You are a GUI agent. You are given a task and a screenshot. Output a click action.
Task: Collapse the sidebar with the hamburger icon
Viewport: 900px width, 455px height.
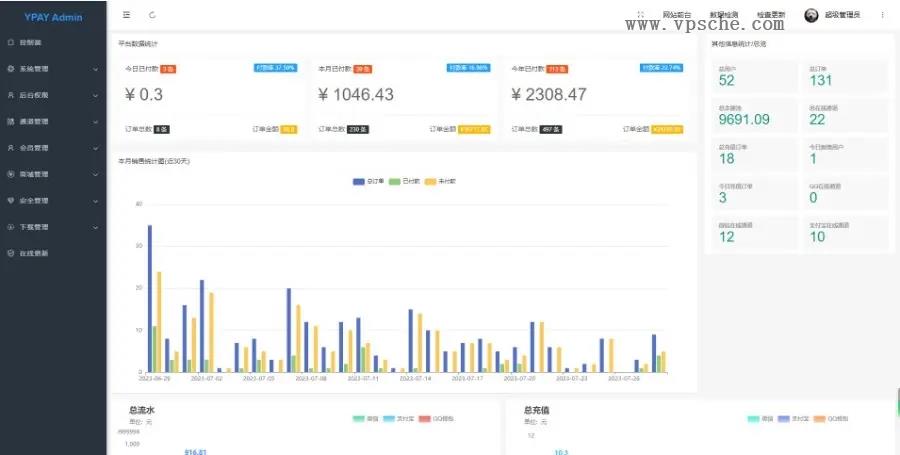pyautogui.click(x=127, y=15)
